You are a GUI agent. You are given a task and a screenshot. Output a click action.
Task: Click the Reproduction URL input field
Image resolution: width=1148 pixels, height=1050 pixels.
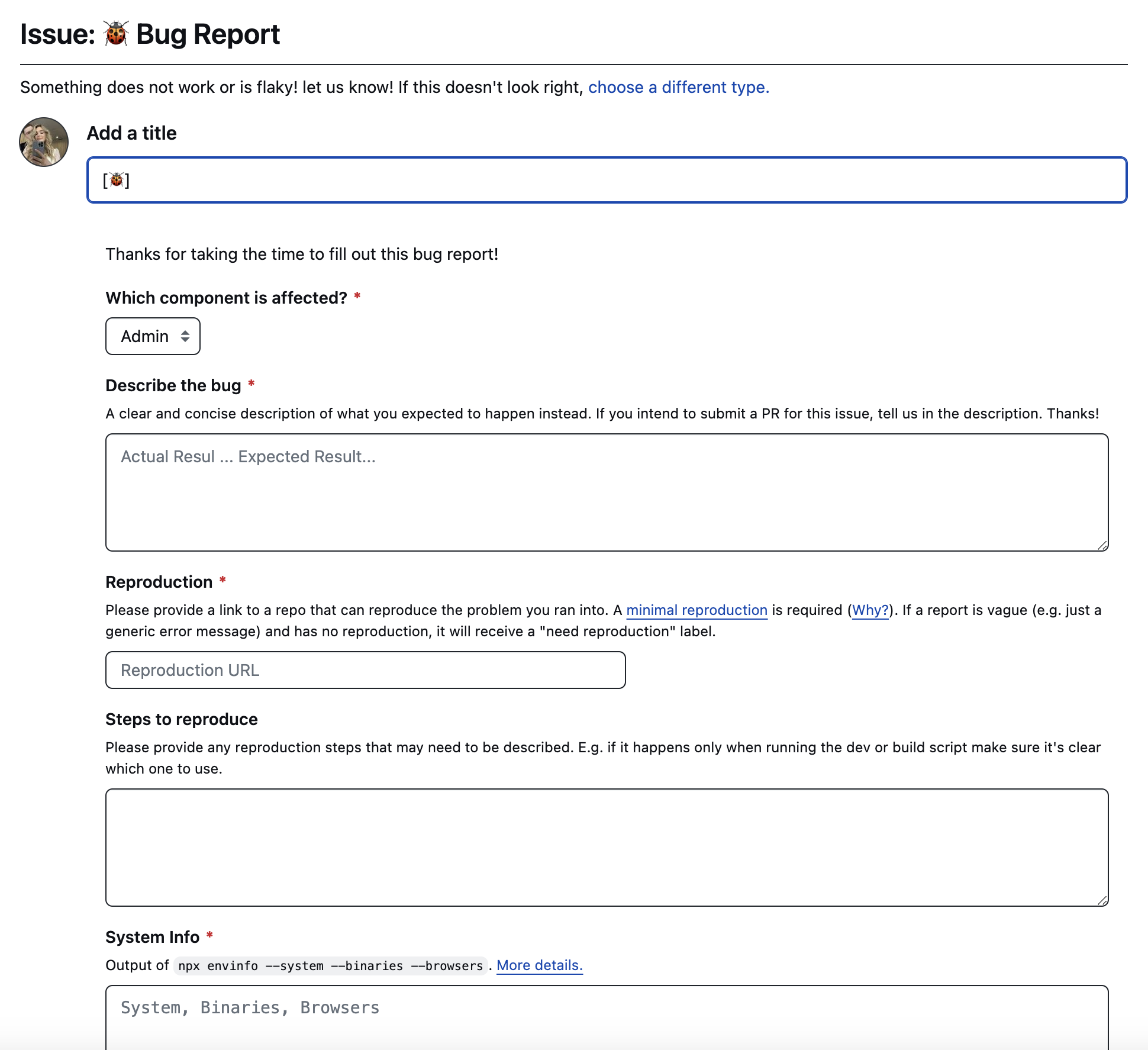coord(366,670)
